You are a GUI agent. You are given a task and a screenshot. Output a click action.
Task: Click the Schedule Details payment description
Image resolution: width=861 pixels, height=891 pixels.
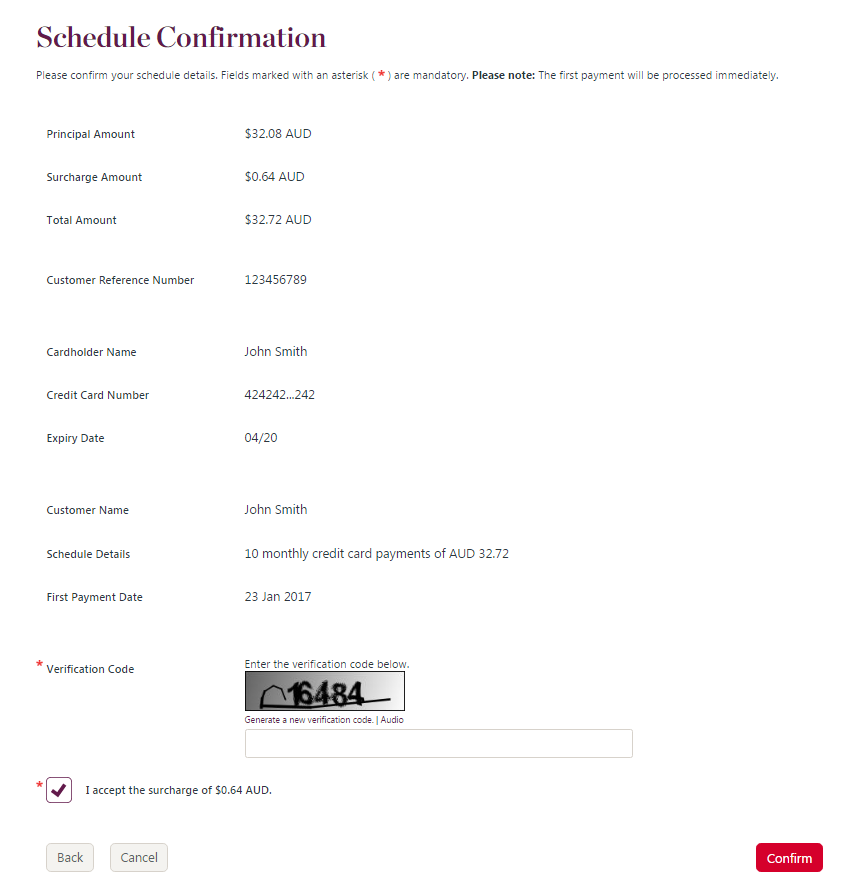[377, 553]
